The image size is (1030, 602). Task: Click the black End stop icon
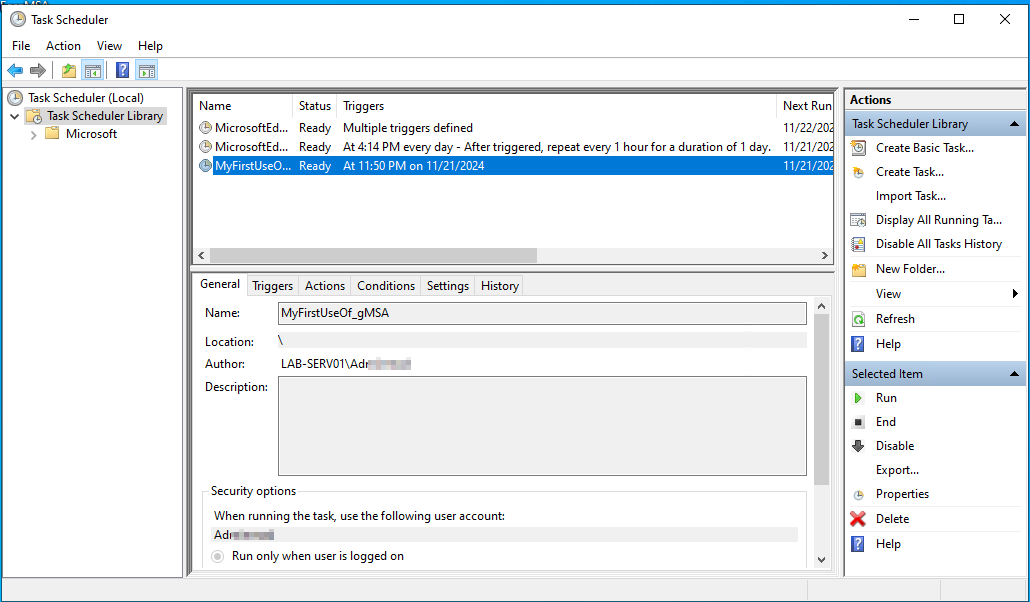coord(858,422)
